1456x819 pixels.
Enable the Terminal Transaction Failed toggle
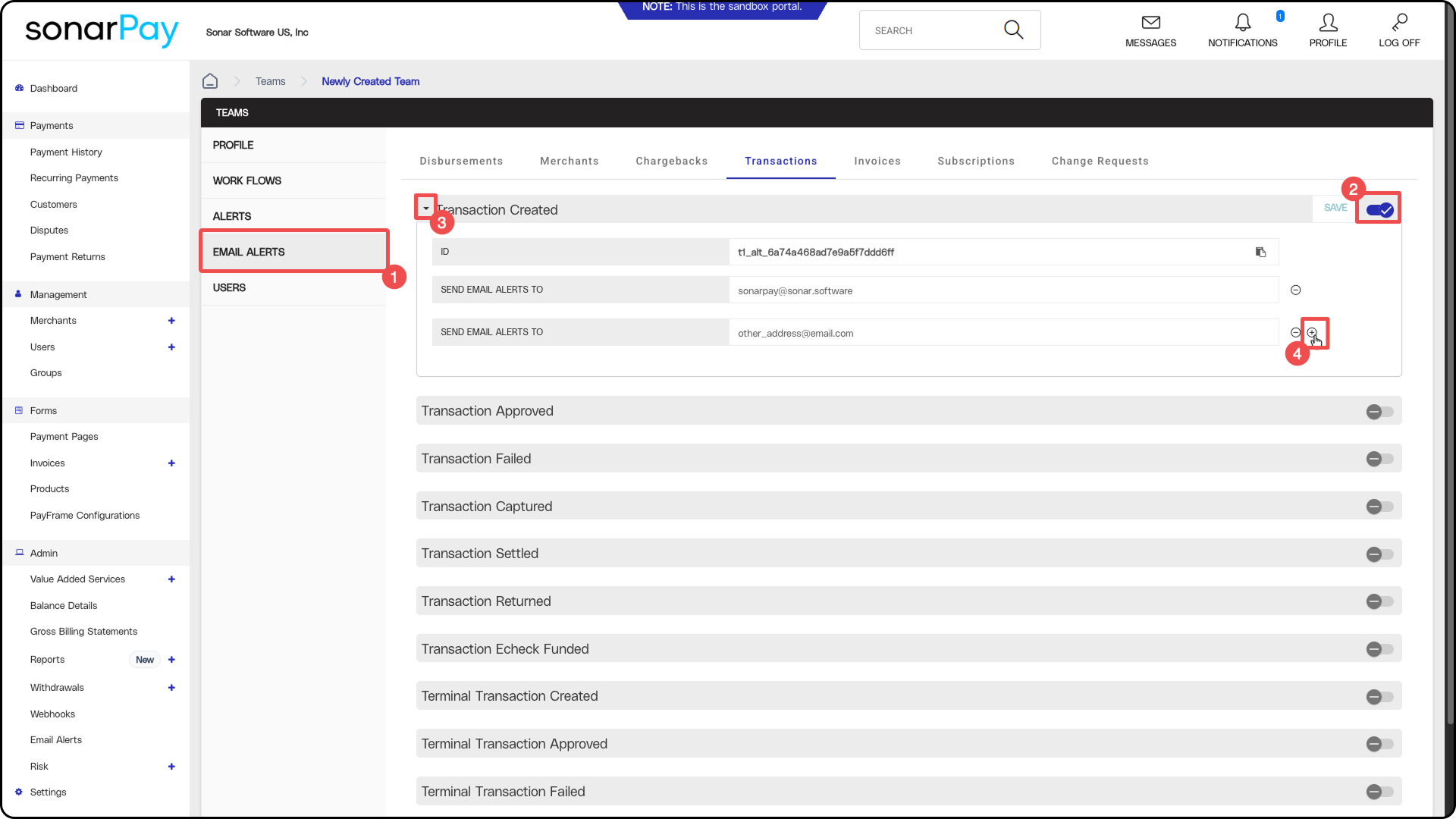click(1379, 792)
